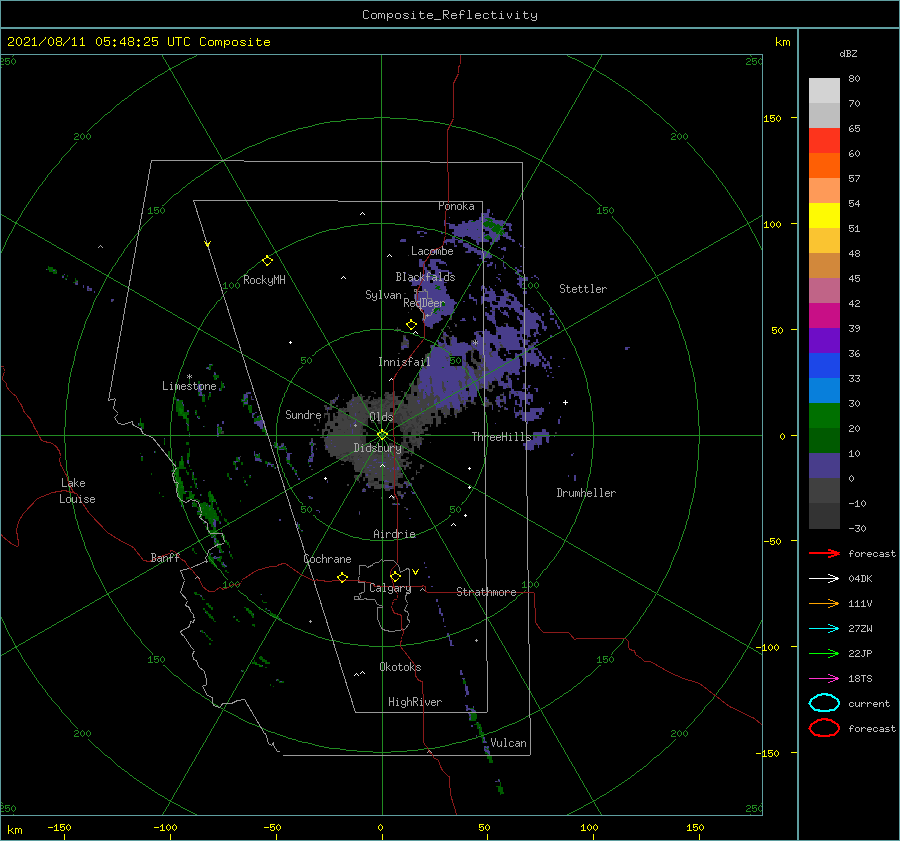Click the Vulcan city label

(509, 743)
